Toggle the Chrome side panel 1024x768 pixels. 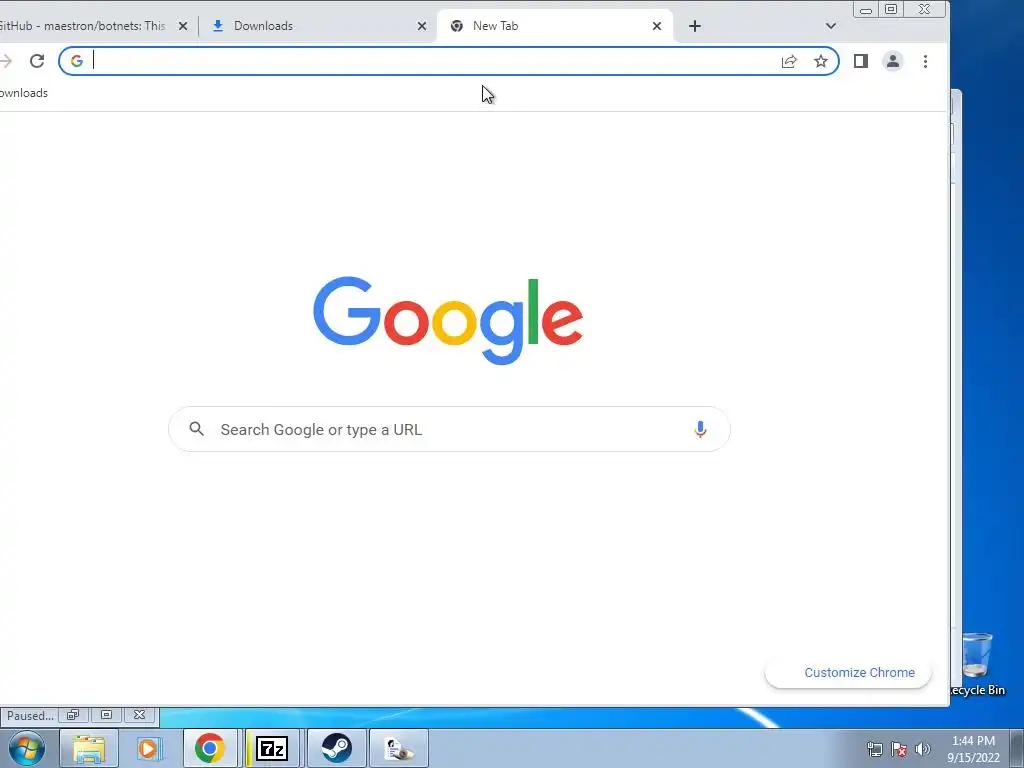[861, 61]
